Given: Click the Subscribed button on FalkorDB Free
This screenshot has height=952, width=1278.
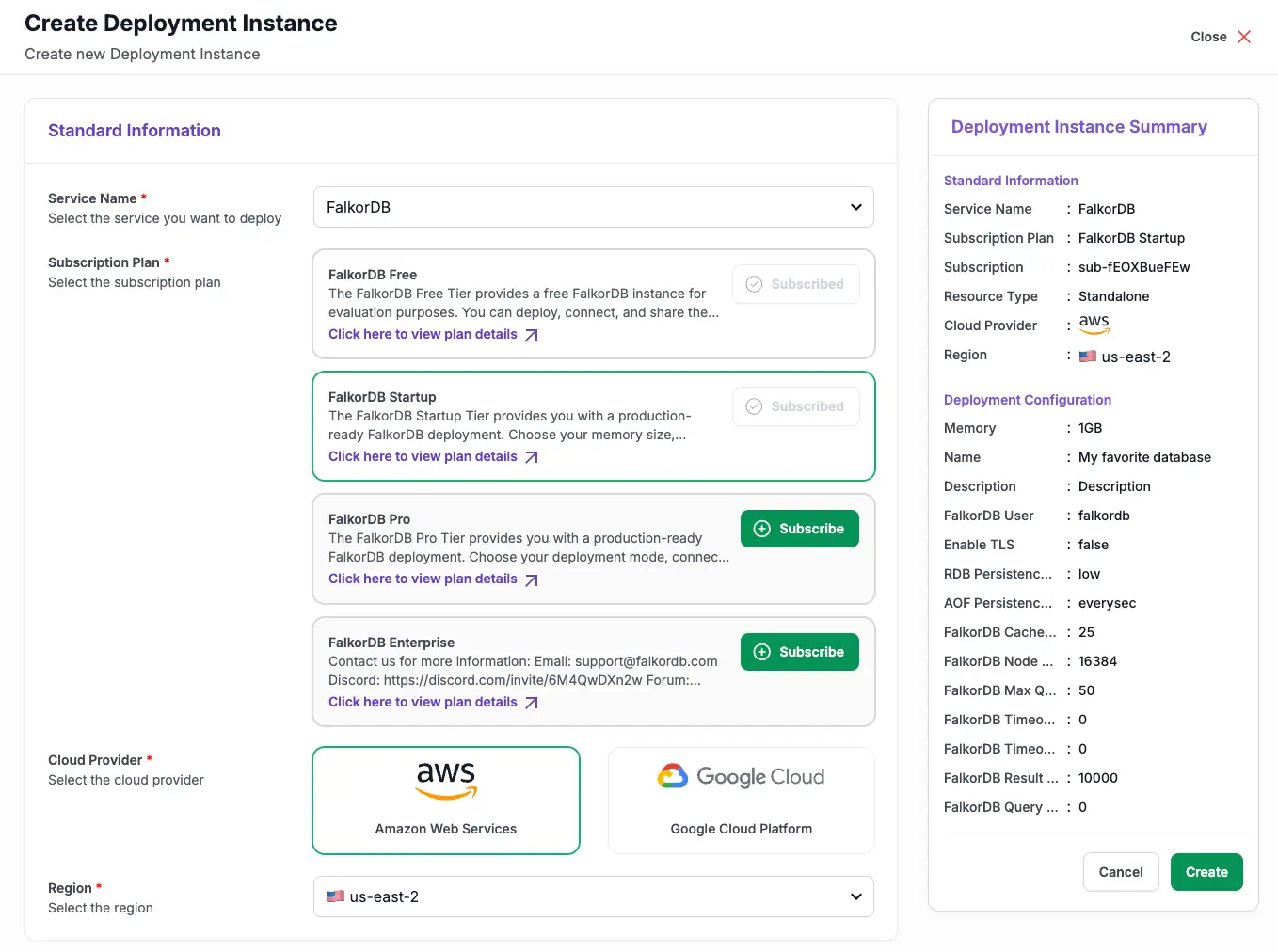Looking at the screenshot, I should (x=796, y=284).
